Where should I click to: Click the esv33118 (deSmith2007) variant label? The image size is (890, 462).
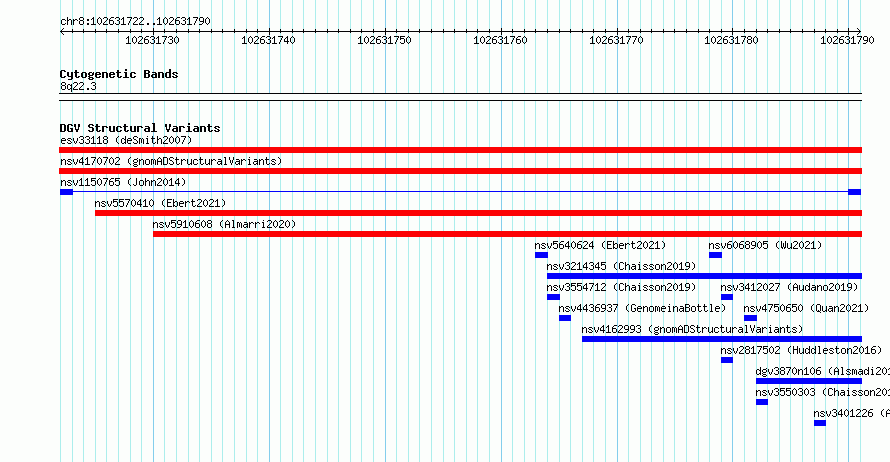126,140
